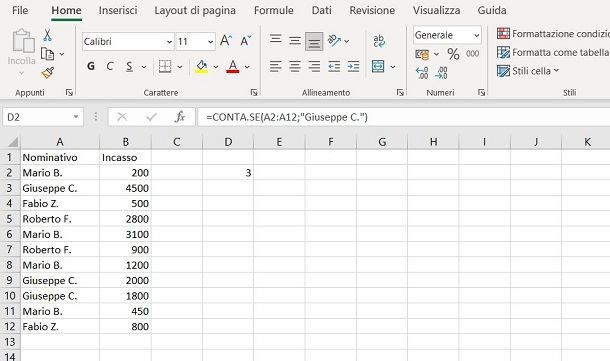Align text to top of cell

[276, 40]
